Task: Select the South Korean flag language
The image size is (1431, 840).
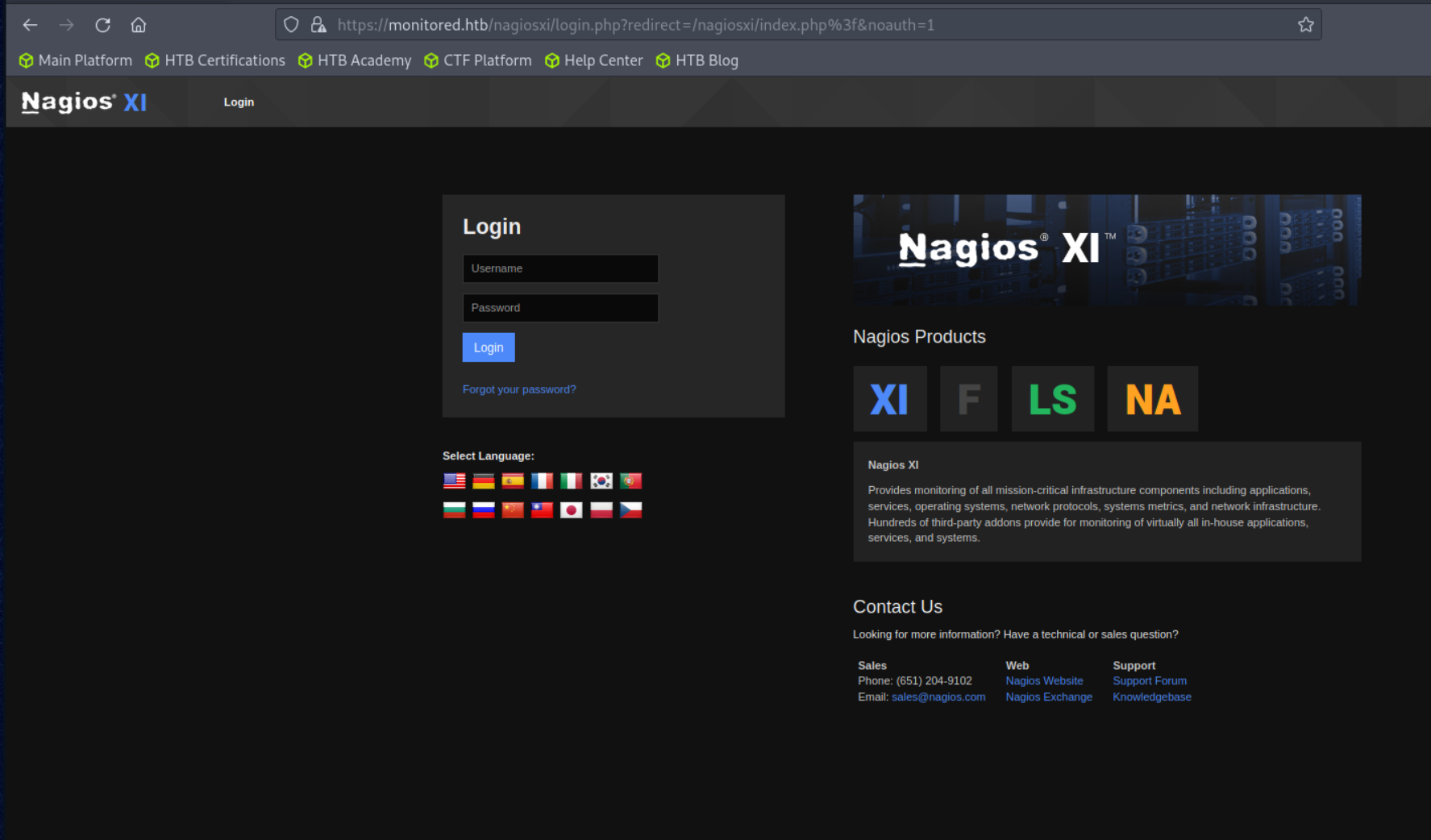Action: click(x=601, y=481)
